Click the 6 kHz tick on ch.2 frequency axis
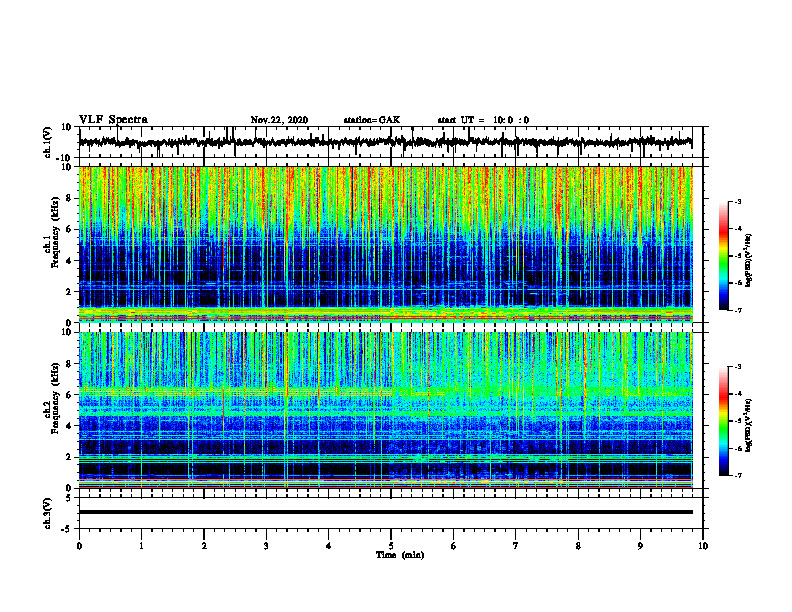The image size is (792, 612). point(69,395)
